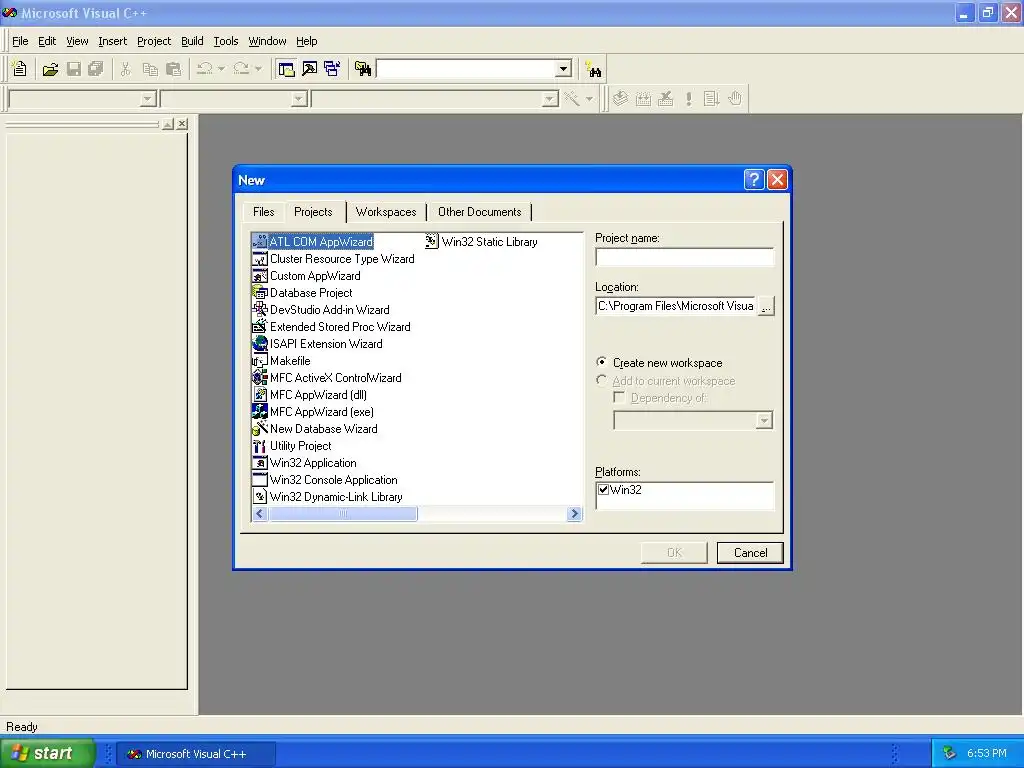Select MFC ActiveX ControlWizard entry

click(x=327, y=377)
